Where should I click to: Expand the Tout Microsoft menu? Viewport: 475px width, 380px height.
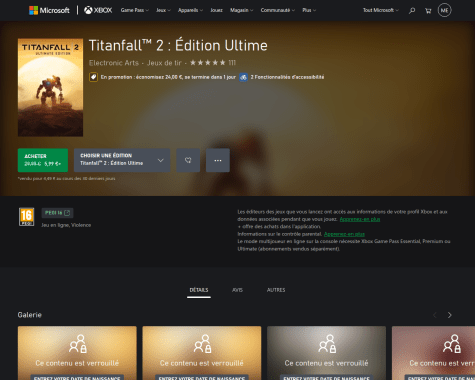point(381,10)
